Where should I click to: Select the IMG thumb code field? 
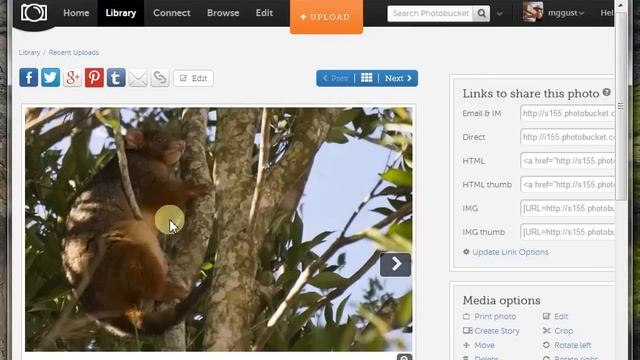coord(567,232)
